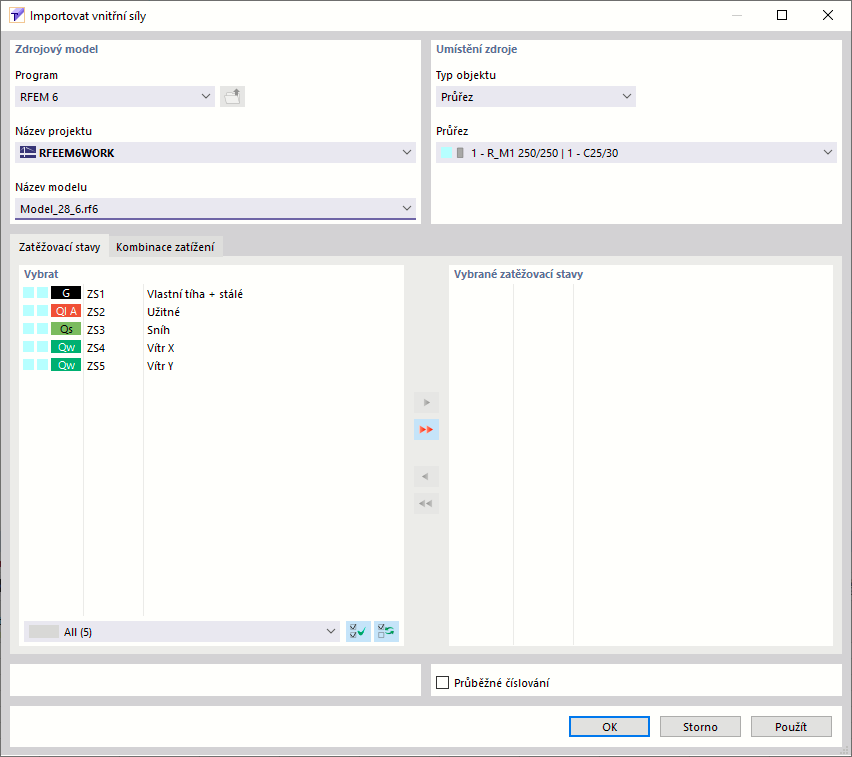Open the Typ objektu dropdown
The width and height of the screenshot is (852, 757).
536,97
